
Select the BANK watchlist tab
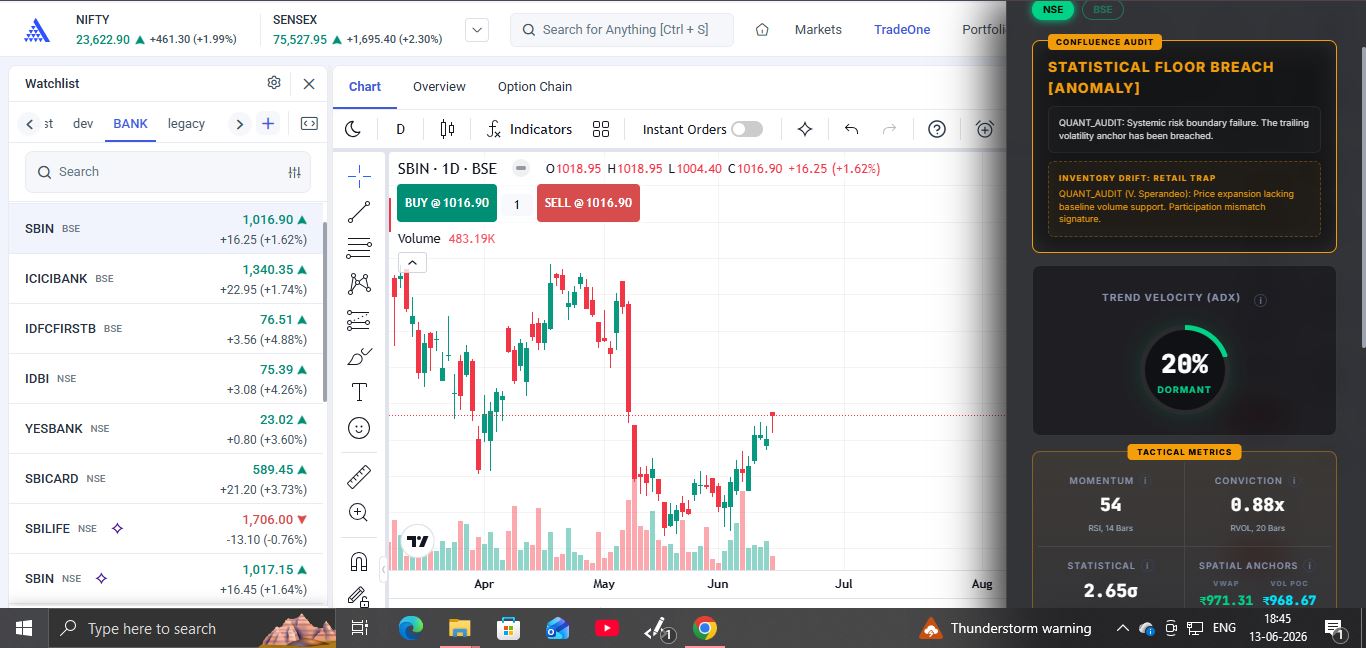pos(130,124)
